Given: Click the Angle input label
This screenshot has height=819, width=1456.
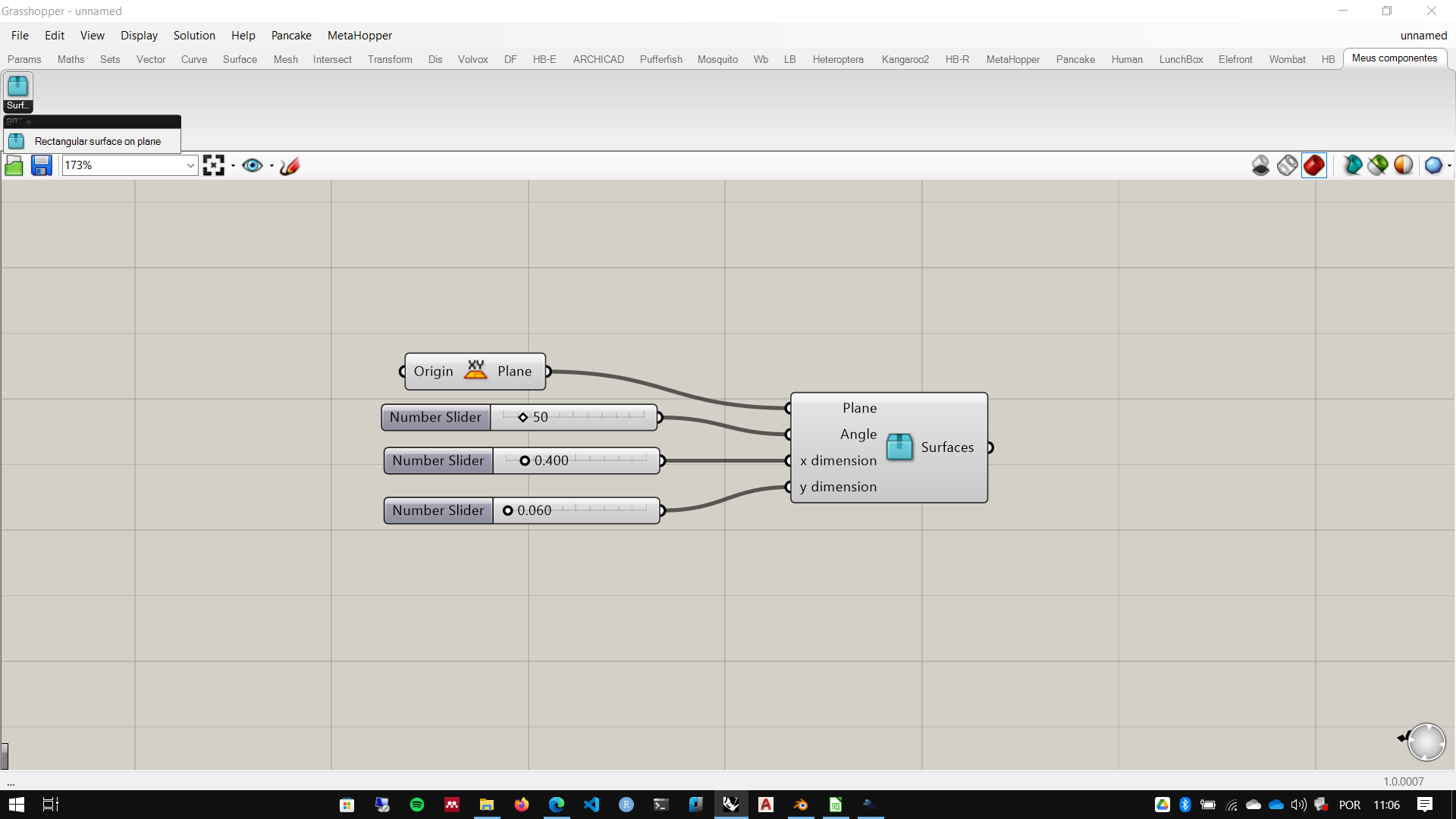Looking at the screenshot, I should (858, 435).
